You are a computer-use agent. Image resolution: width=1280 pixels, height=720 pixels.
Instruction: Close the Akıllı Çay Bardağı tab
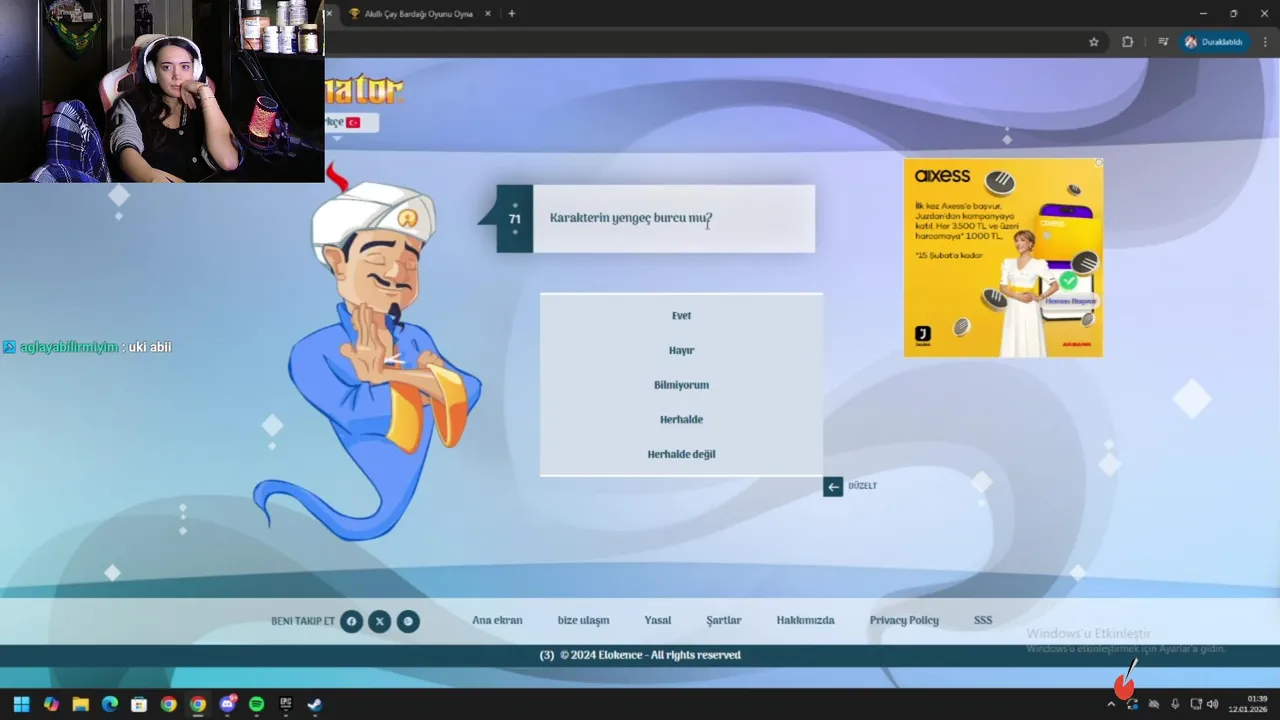489,14
